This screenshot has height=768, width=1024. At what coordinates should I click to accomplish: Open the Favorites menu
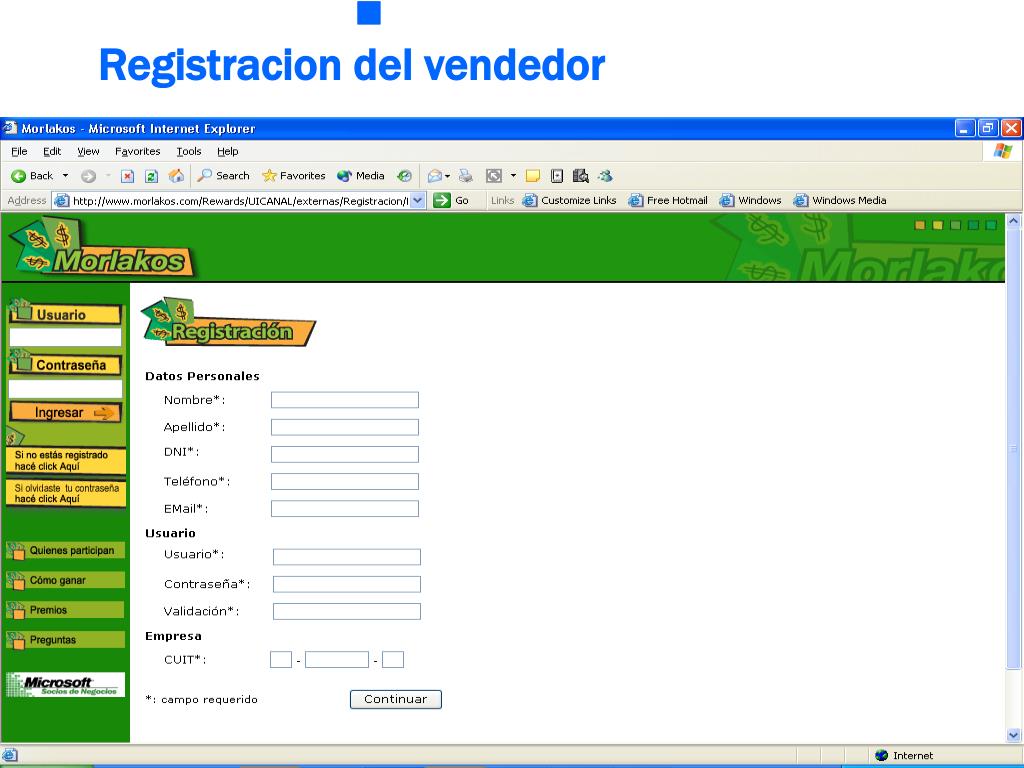(x=137, y=152)
